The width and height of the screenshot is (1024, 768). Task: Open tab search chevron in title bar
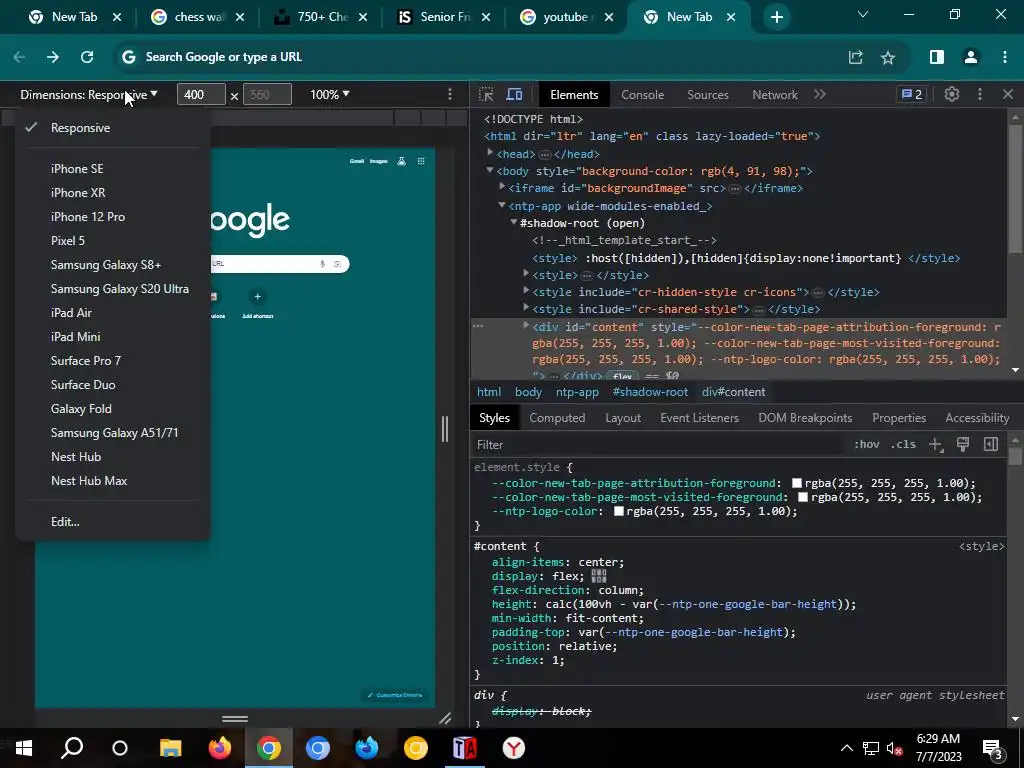tap(863, 14)
